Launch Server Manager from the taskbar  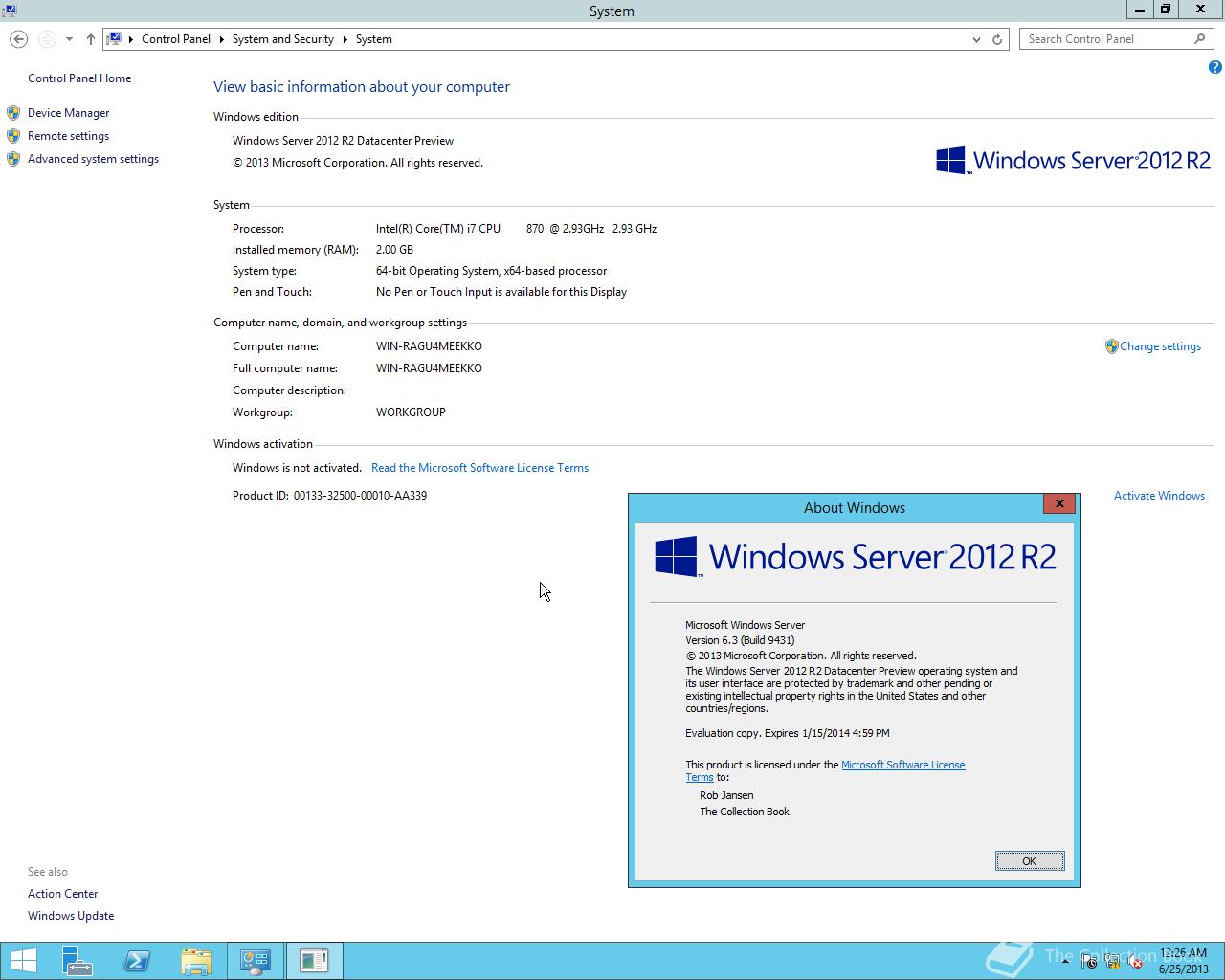click(x=77, y=960)
